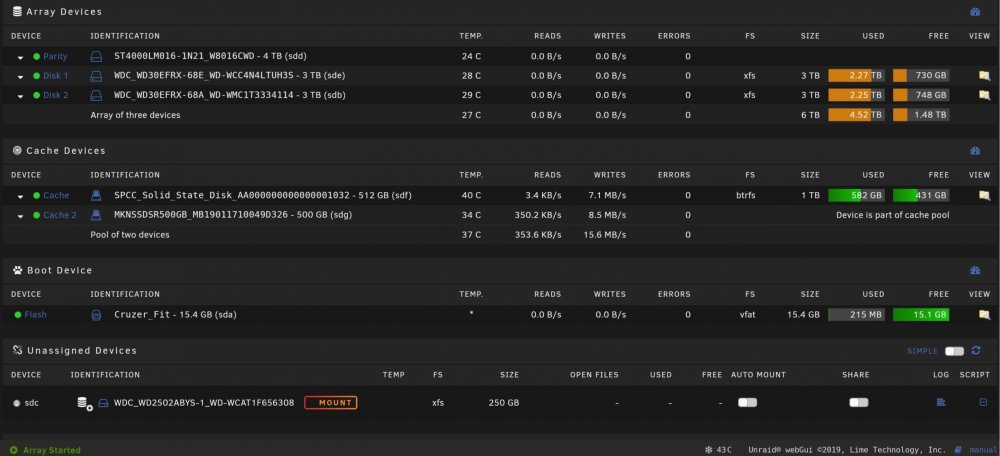Expand the Disk 2 device dropdown arrow
Image resolution: width=1000 pixels, height=456 pixels.
click(20, 97)
